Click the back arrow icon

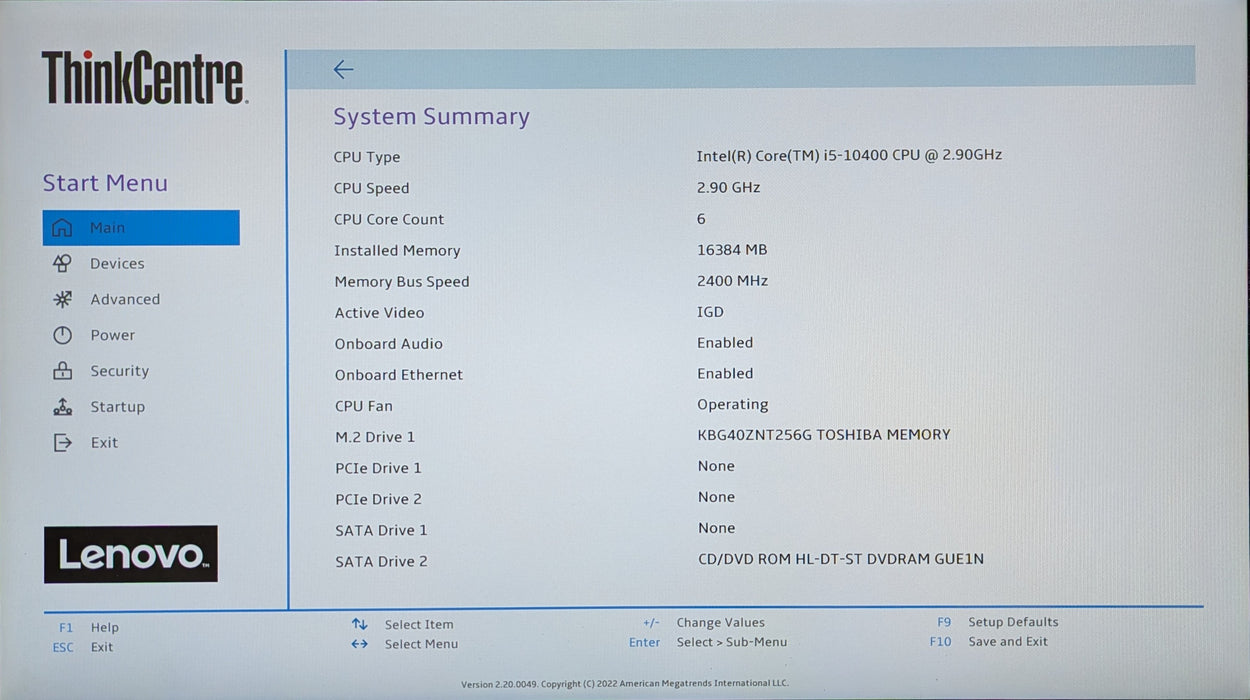click(343, 69)
